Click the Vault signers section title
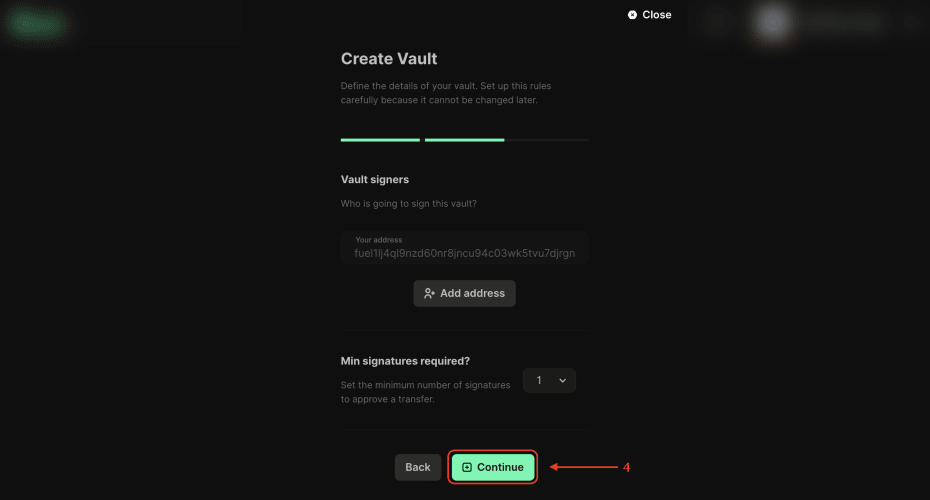930x500 pixels. (375, 180)
